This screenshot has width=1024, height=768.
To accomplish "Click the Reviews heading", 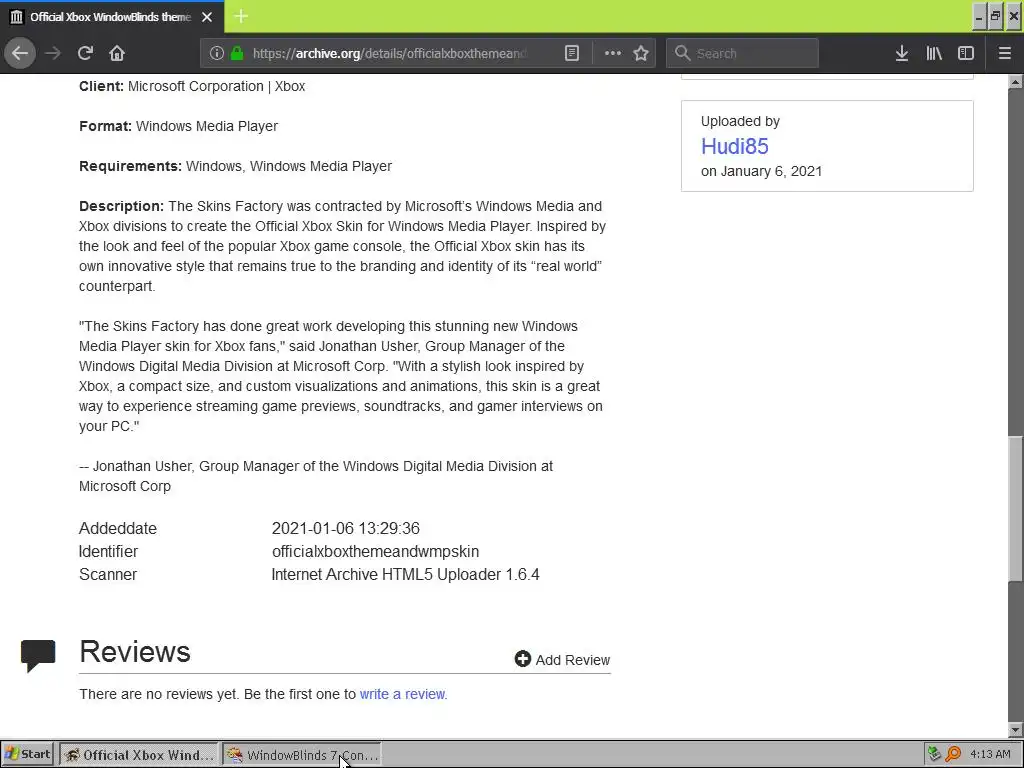I will tap(135, 652).
